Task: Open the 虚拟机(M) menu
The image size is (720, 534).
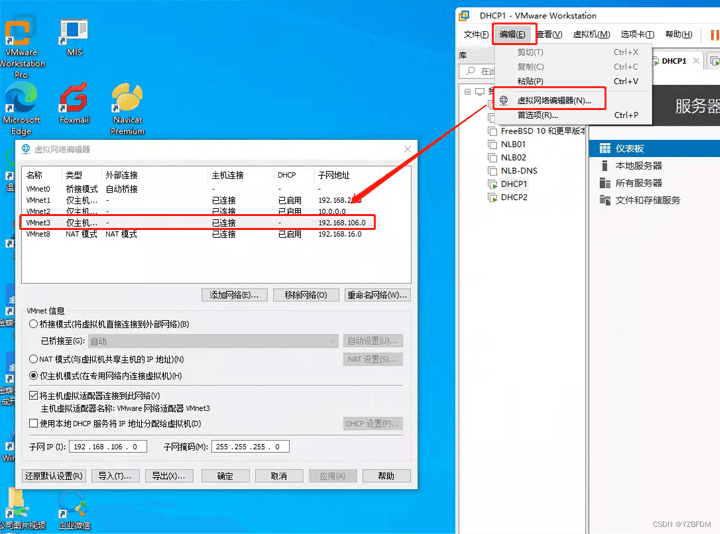Action: pos(591,34)
